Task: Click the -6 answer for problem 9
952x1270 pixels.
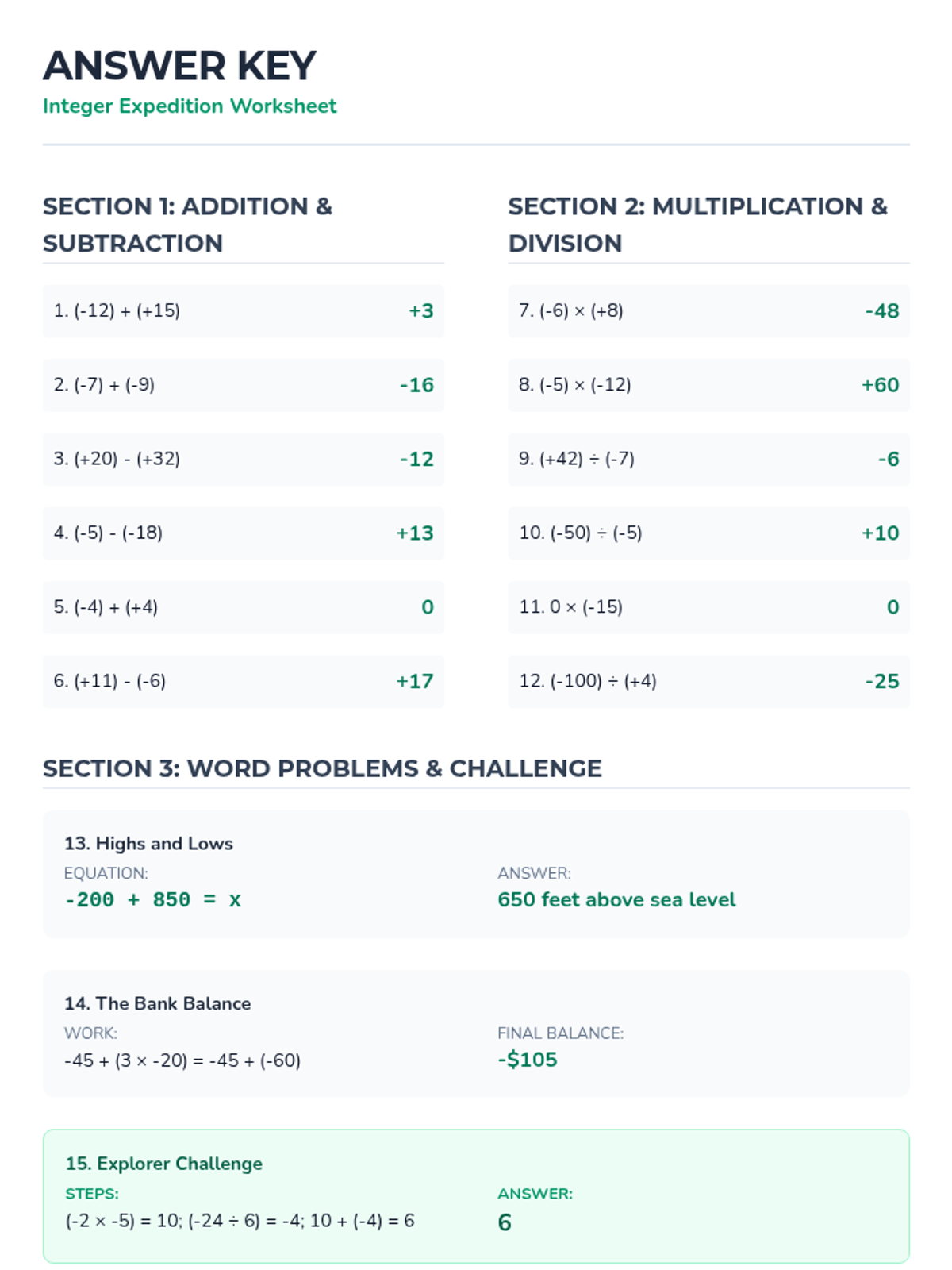Action: (x=888, y=460)
